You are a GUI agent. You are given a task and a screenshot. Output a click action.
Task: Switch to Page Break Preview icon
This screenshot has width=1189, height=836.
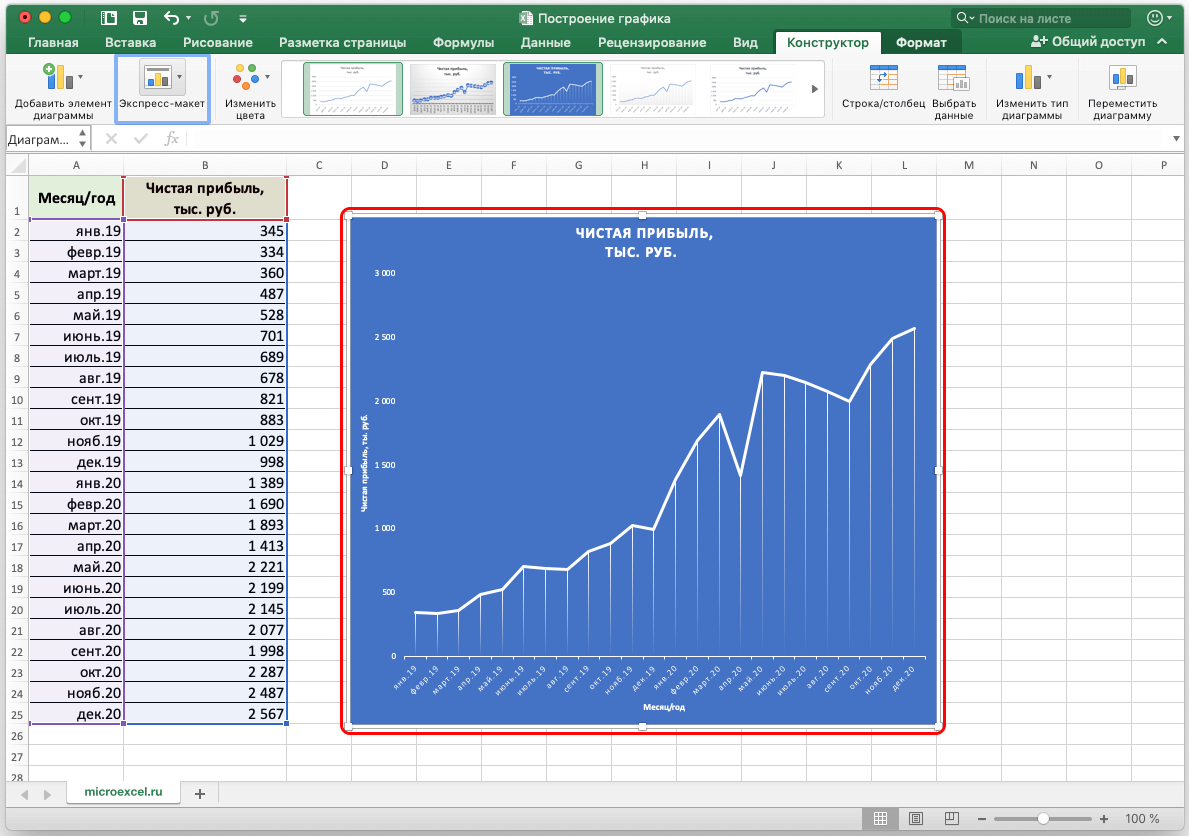point(951,819)
